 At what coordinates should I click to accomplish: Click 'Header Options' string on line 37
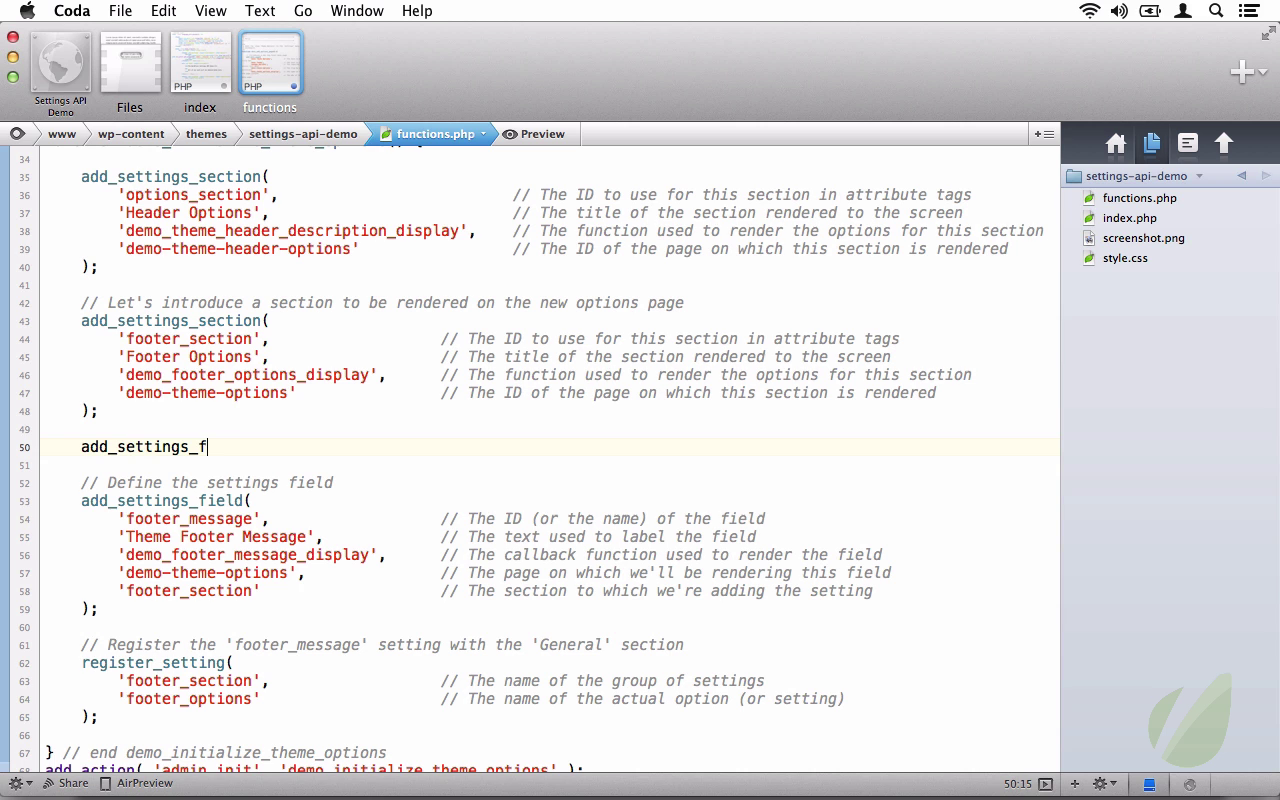coord(191,213)
